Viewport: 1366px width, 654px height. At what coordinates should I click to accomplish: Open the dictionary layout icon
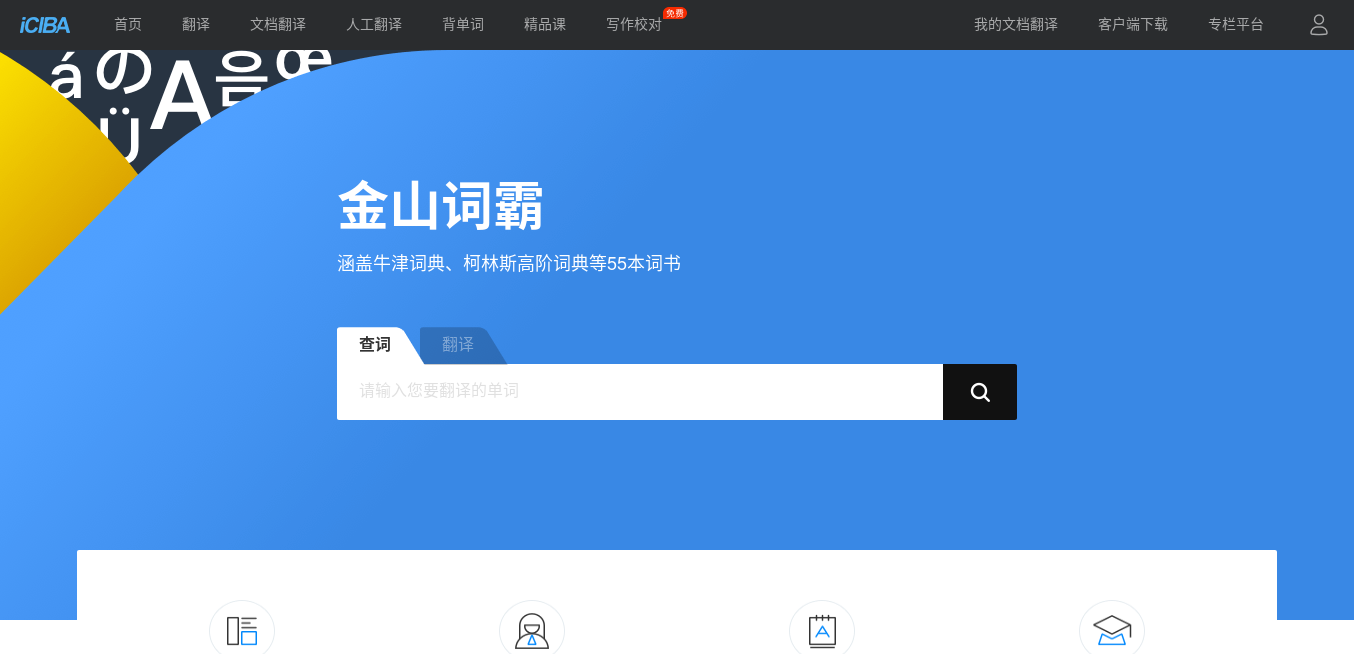(x=242, y=631)
